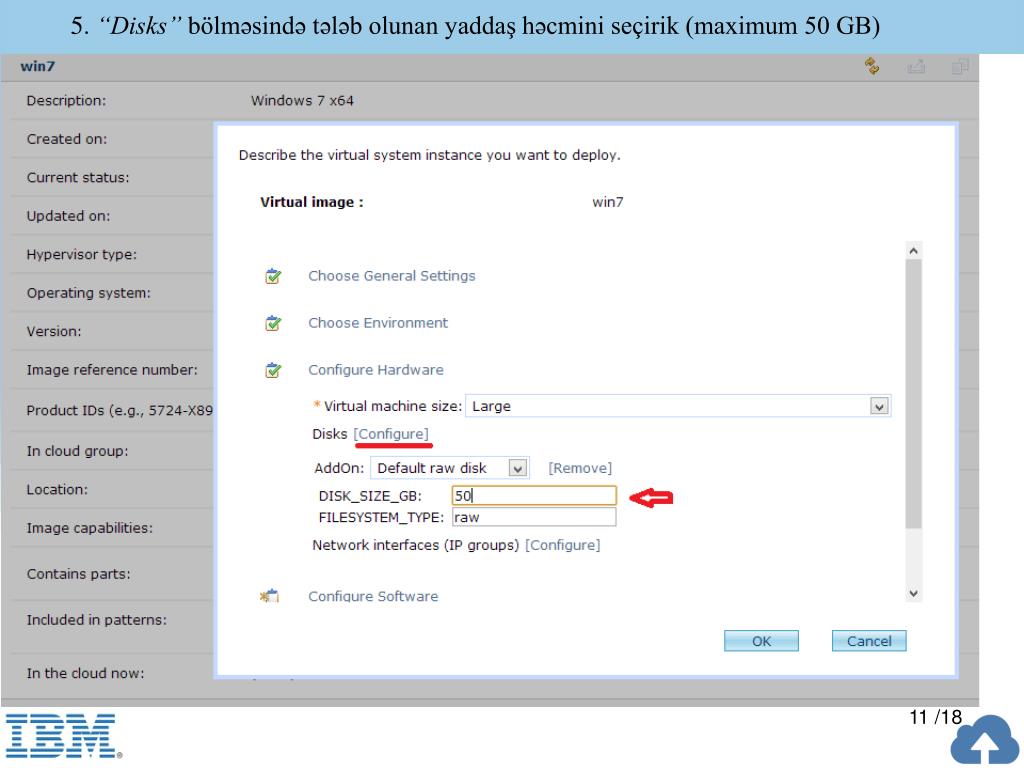This screenshot has width=1024, height=768.
Task: Expand the Configure Software section
Action: [373, 596]
